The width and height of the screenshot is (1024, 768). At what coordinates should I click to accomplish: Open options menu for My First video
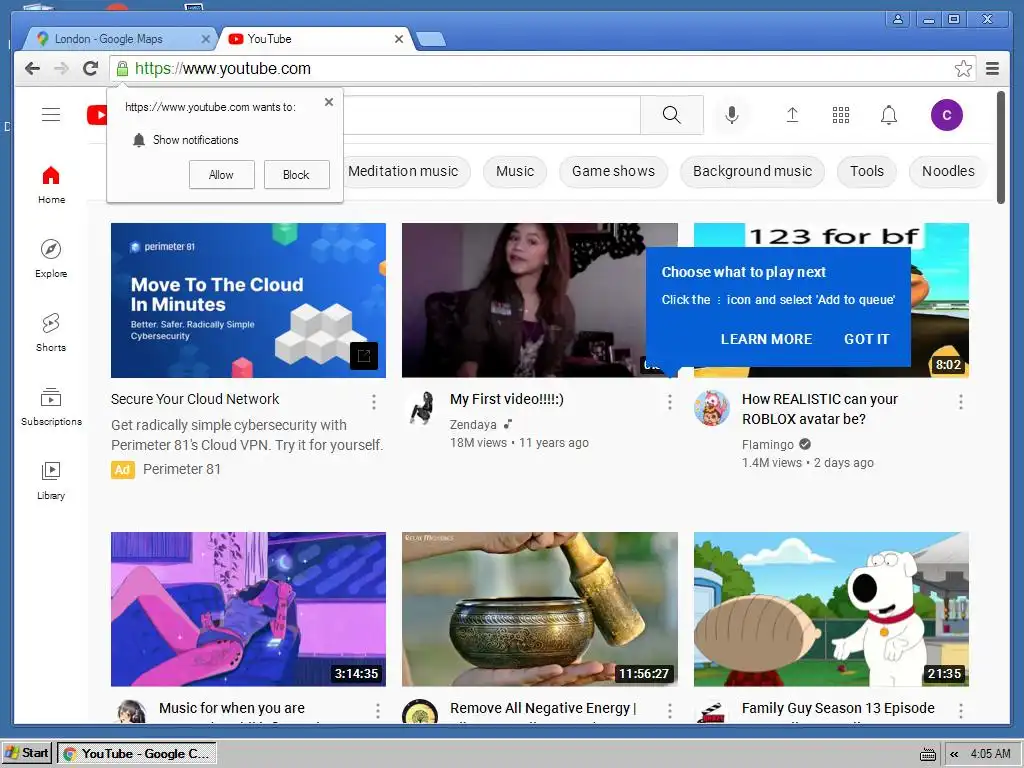pos(669,402)
